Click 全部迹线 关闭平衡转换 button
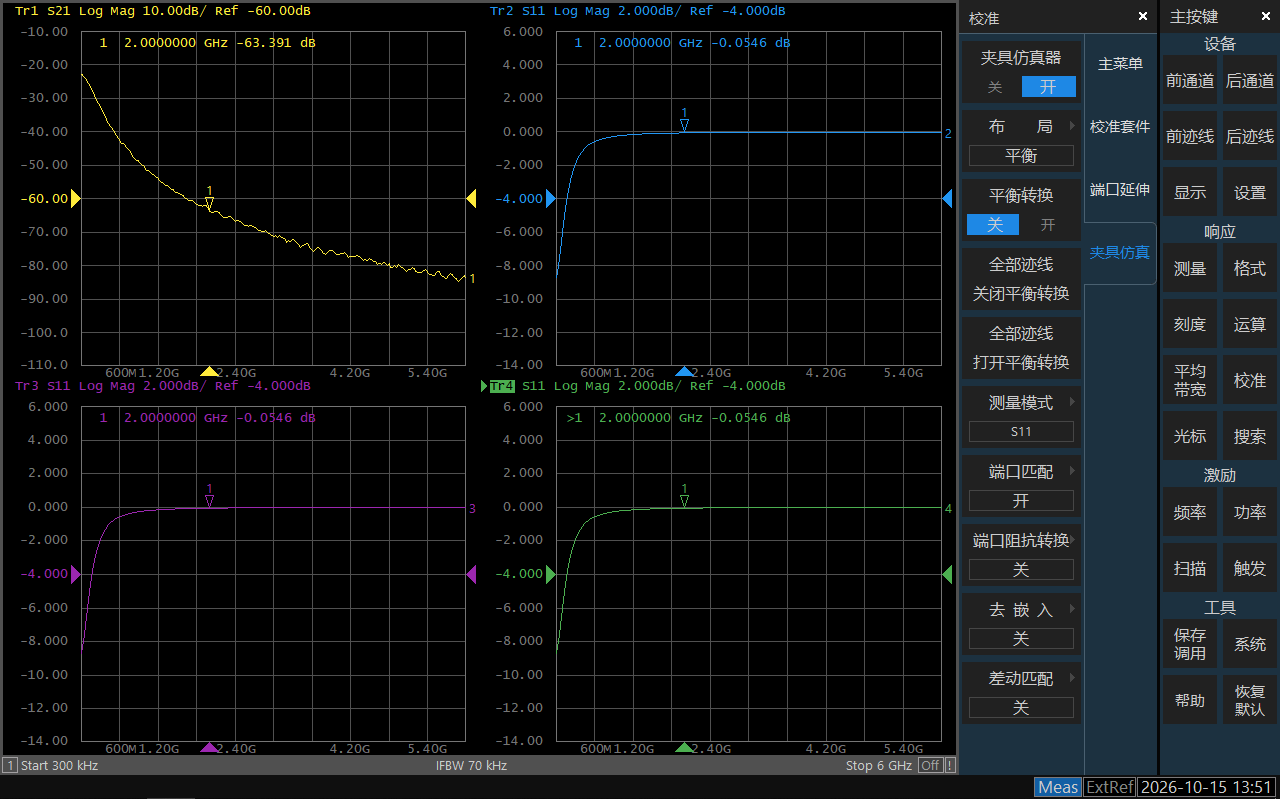This screenshot has height=799, width=1280. [1021, 280]
